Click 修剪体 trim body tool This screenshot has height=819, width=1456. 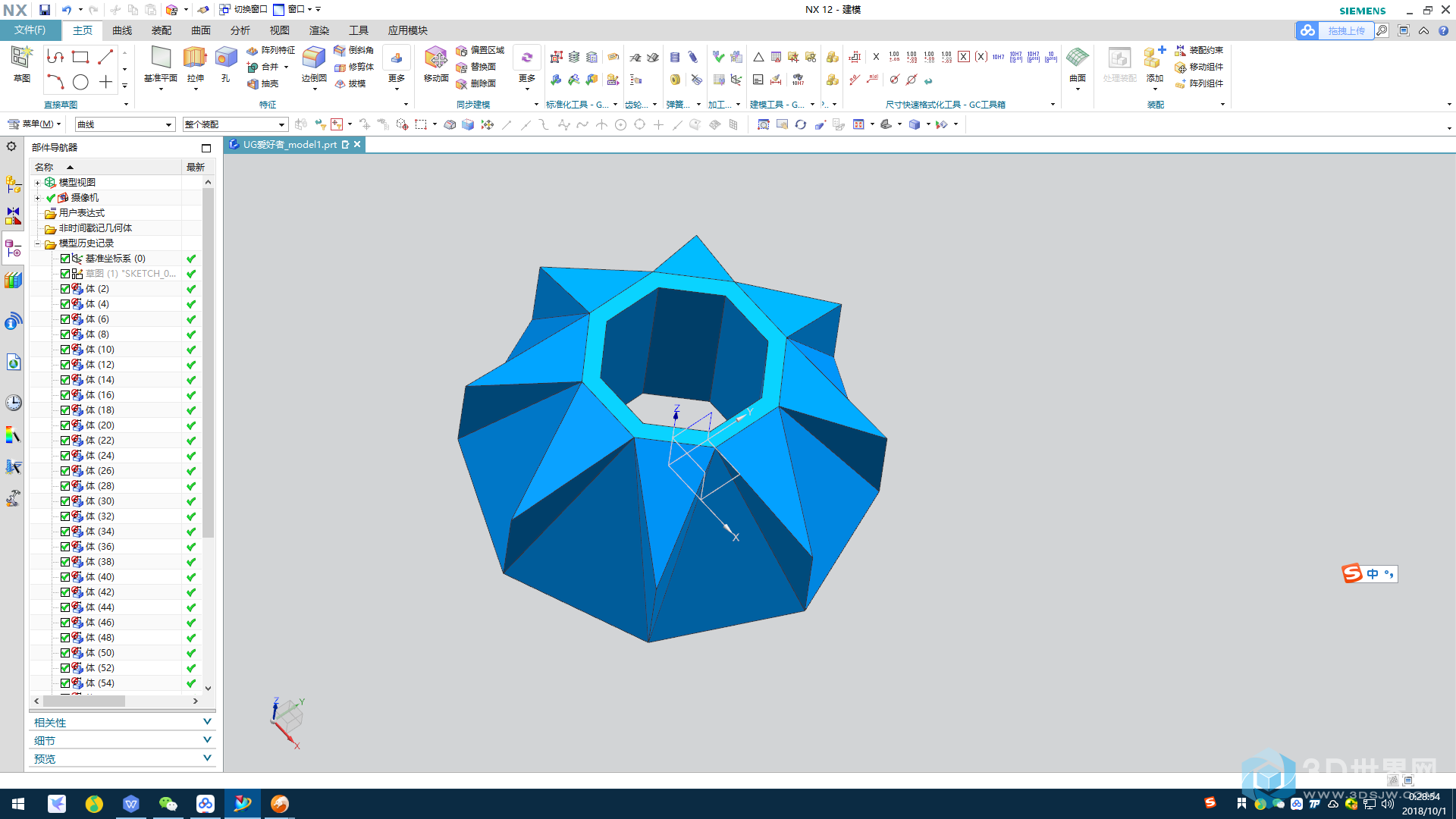click(x=353, y=67)
